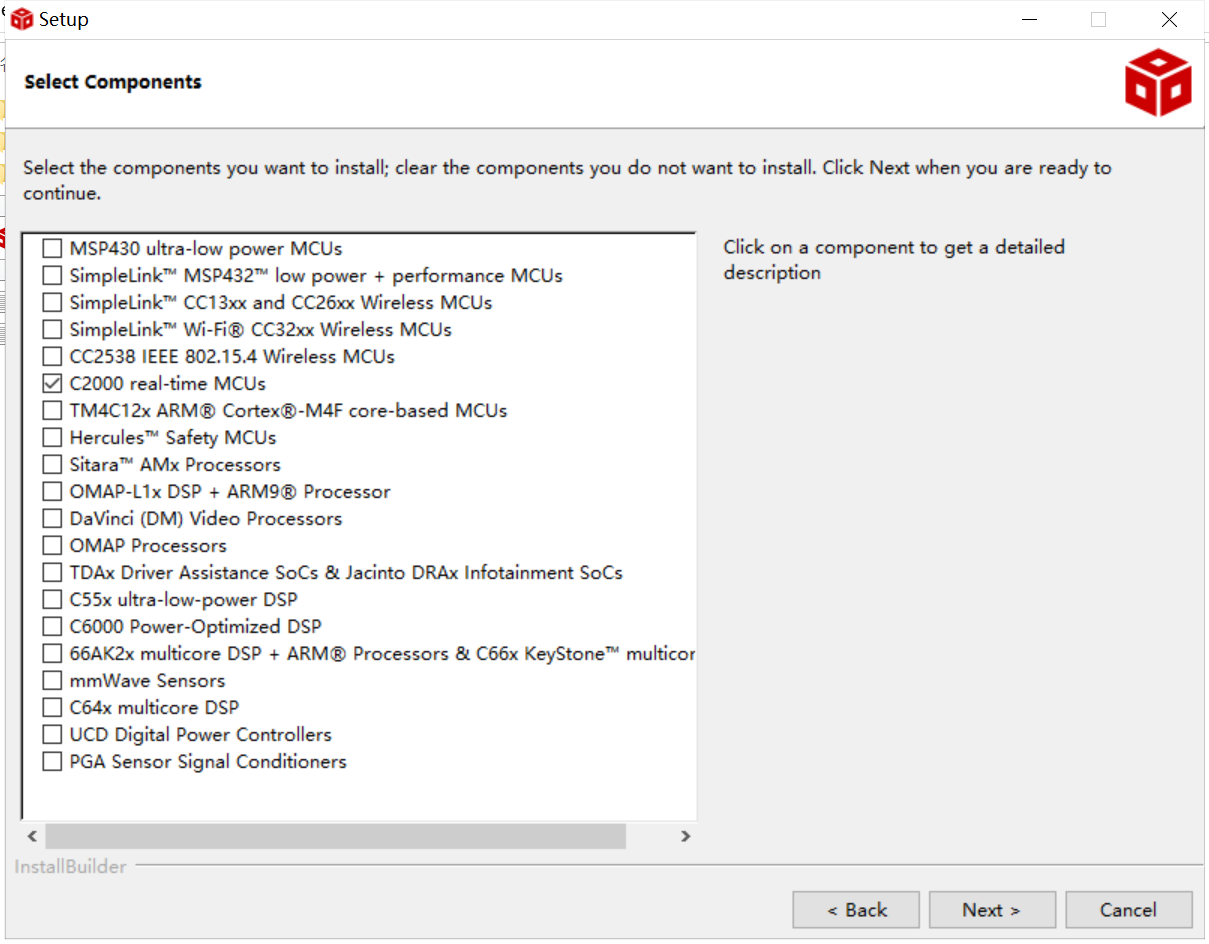This screenshot has width=1209, height=944.
Task: Cancel the installation setup
Action: pos(1128,910)
